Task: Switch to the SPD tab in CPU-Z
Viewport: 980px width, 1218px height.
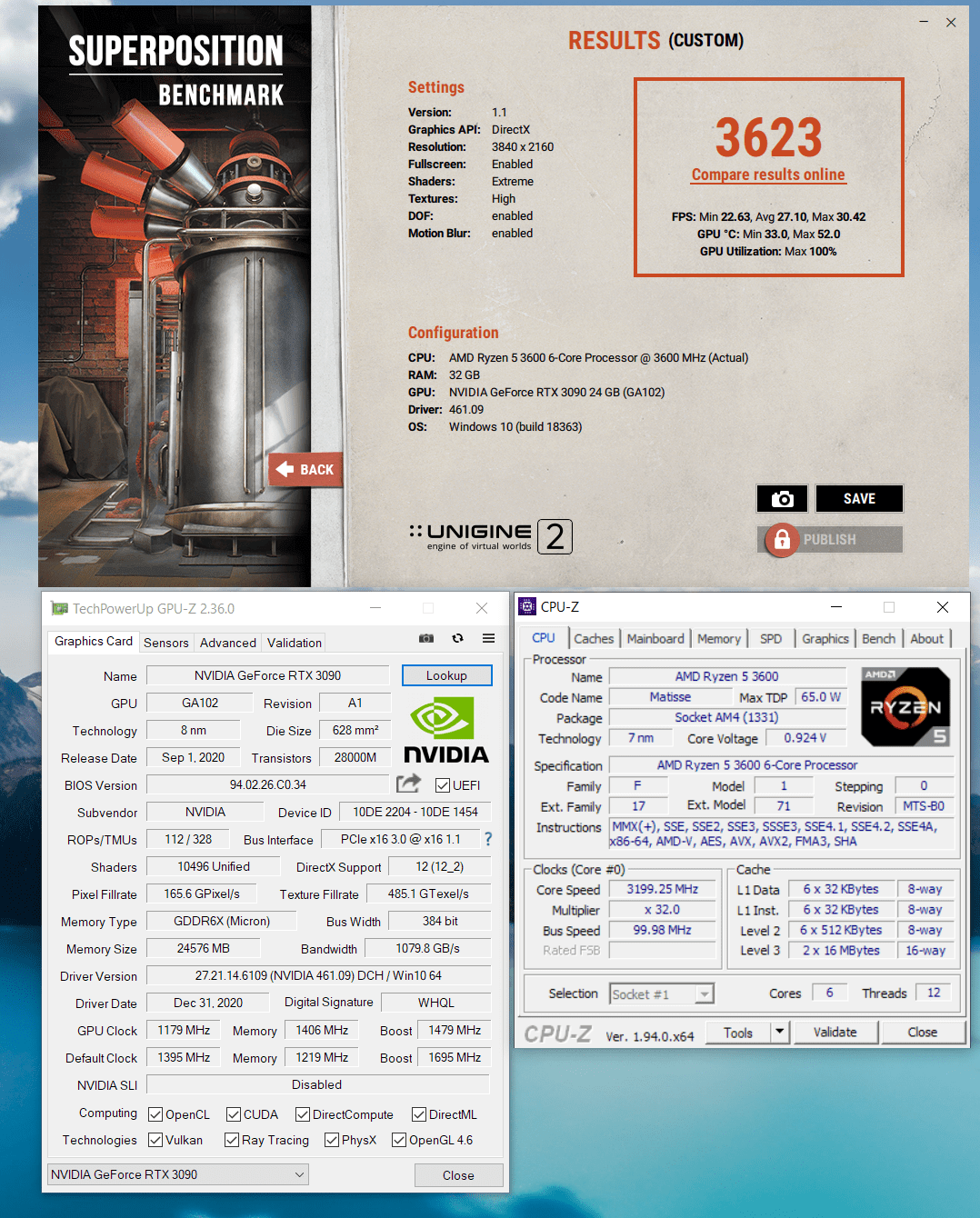Action: coord(771,639)
